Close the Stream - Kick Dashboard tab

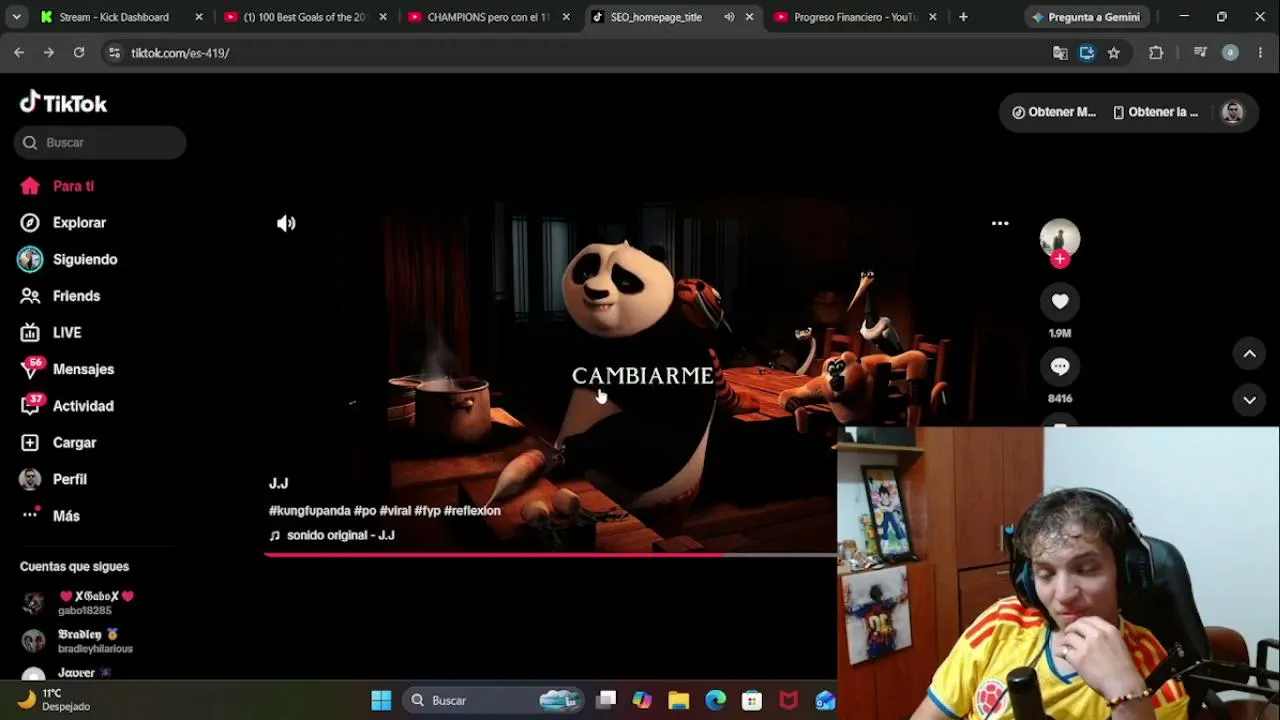coord(199,17)
